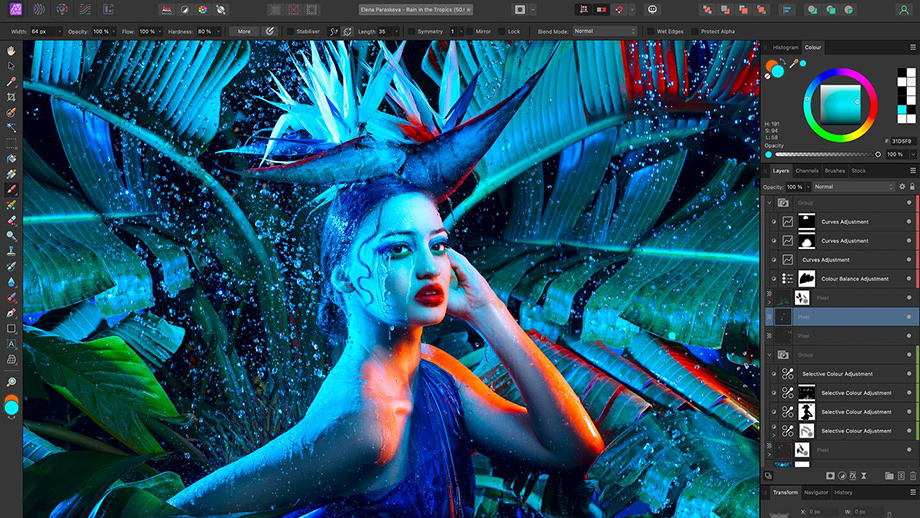Screen dimensions: 920x518
Task: Enable the Wet Edges checkbox
Action: click(651, 31)
